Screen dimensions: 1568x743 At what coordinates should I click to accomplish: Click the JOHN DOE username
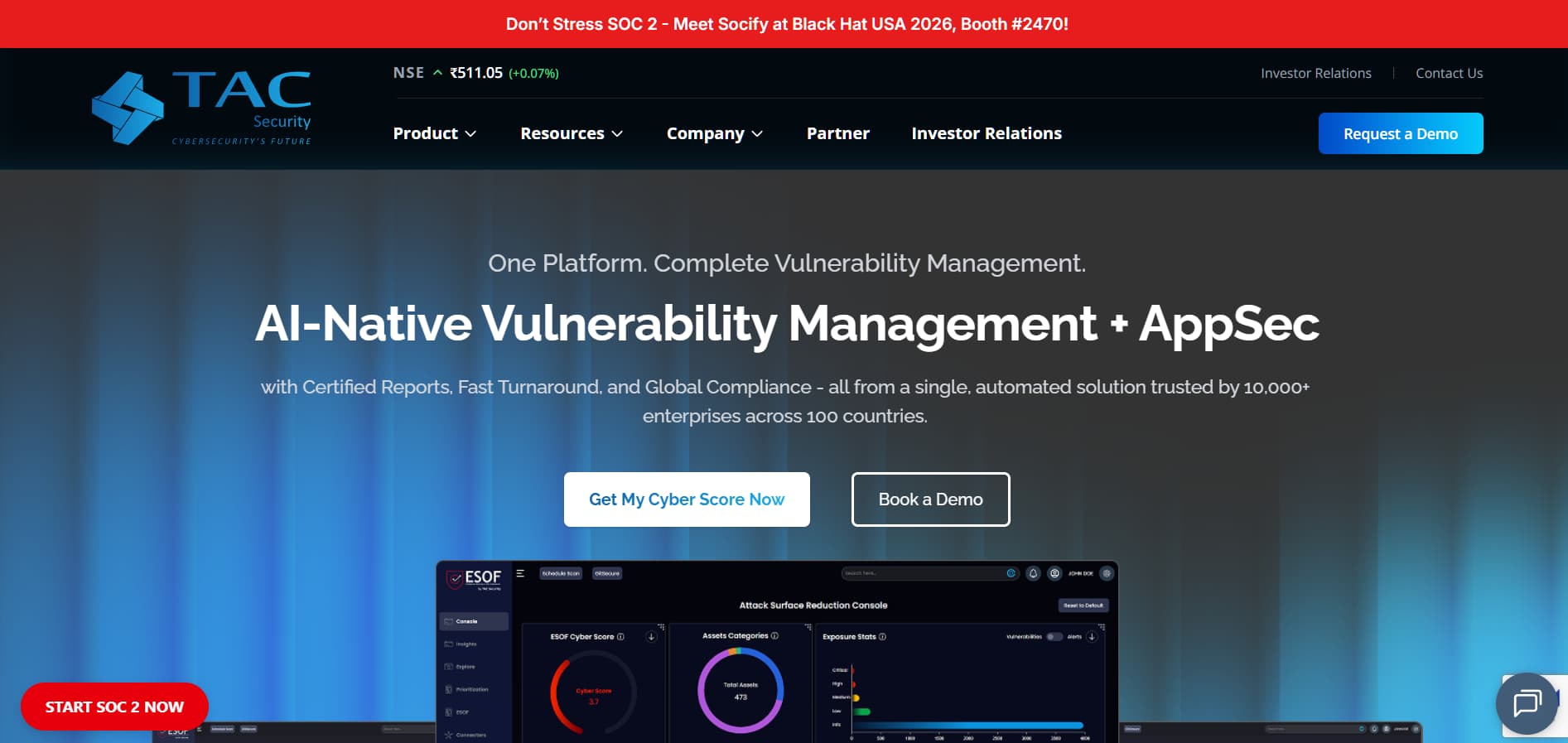pos(1081,573)
